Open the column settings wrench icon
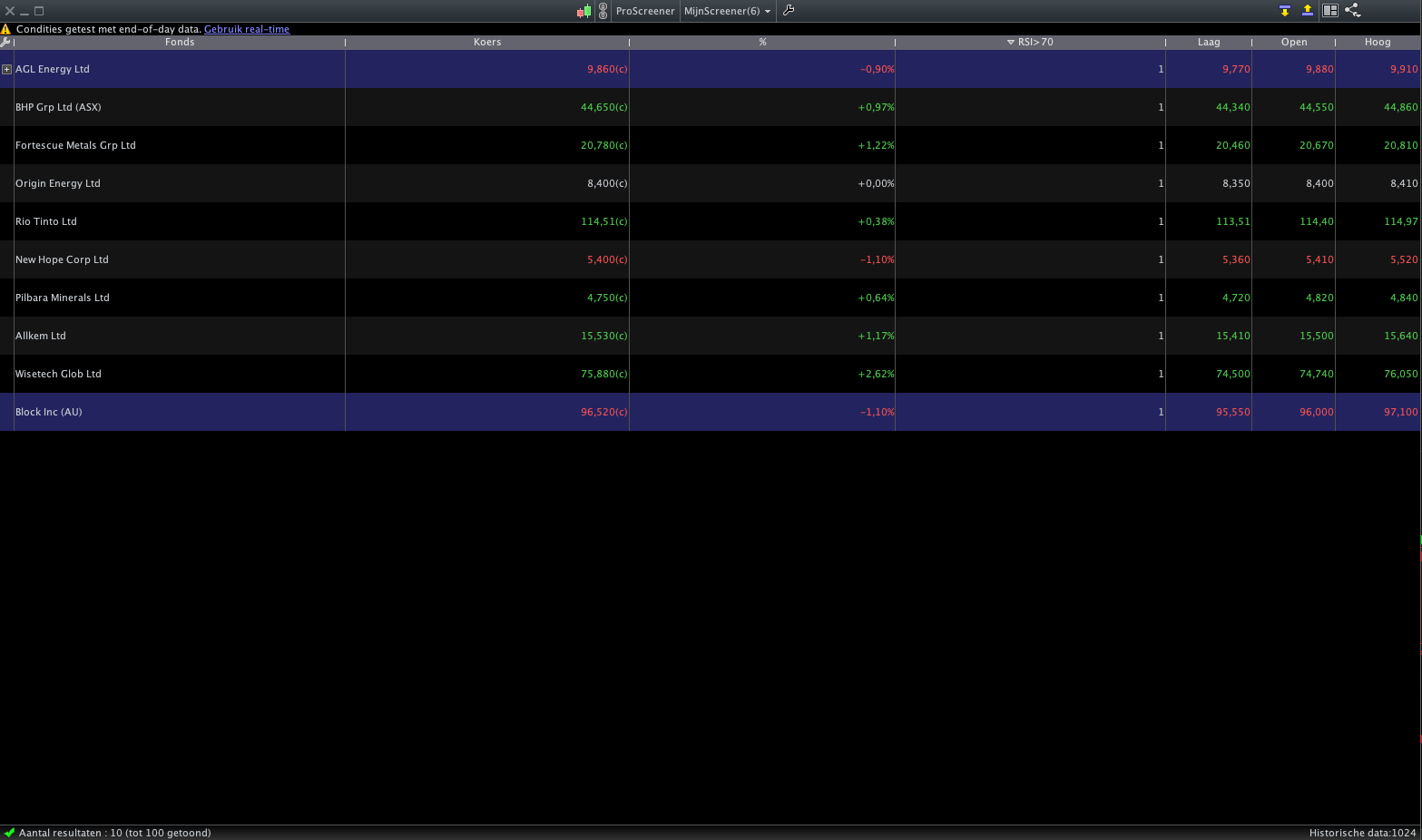This screenshot has width=1422, height=840. click(x=5, y=42)
